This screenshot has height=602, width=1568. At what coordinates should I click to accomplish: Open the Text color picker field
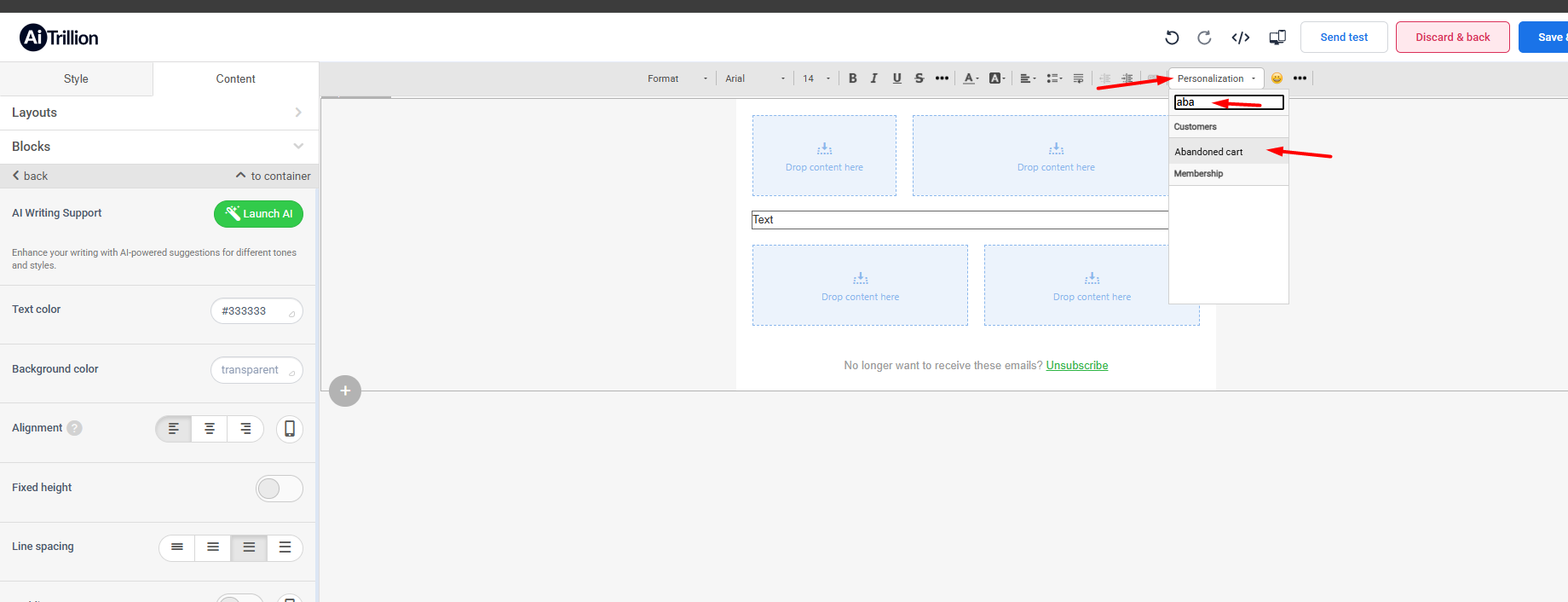(256, 311)
